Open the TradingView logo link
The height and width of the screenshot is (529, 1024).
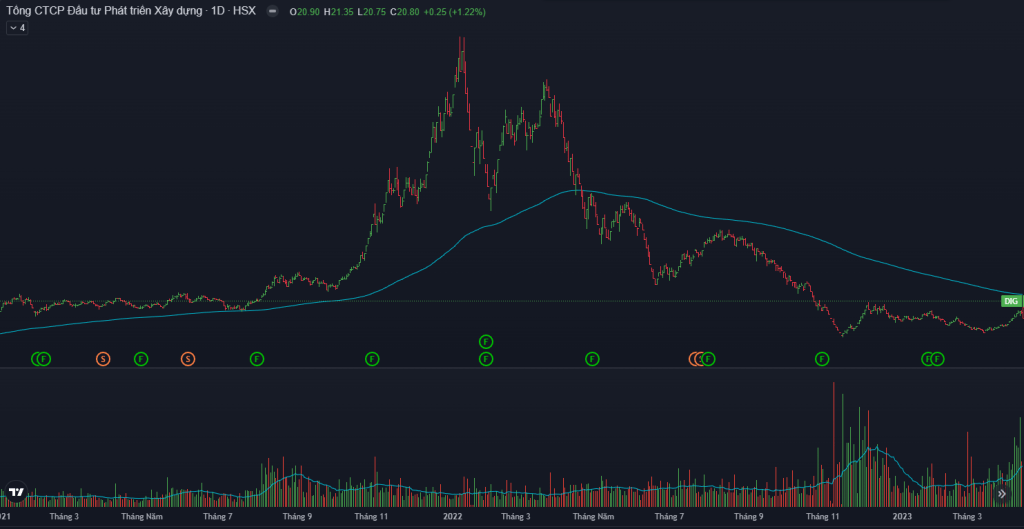pyautogui.click(x=16, y=492)
